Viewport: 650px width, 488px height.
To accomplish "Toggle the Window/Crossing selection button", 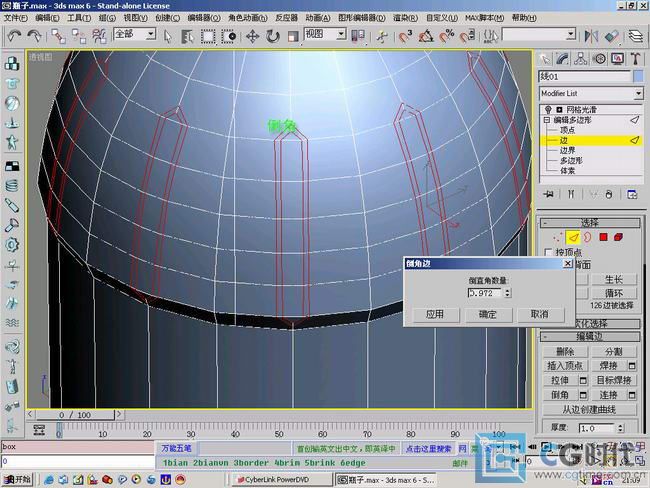I will pyautogui.click(x=229, y=36).
